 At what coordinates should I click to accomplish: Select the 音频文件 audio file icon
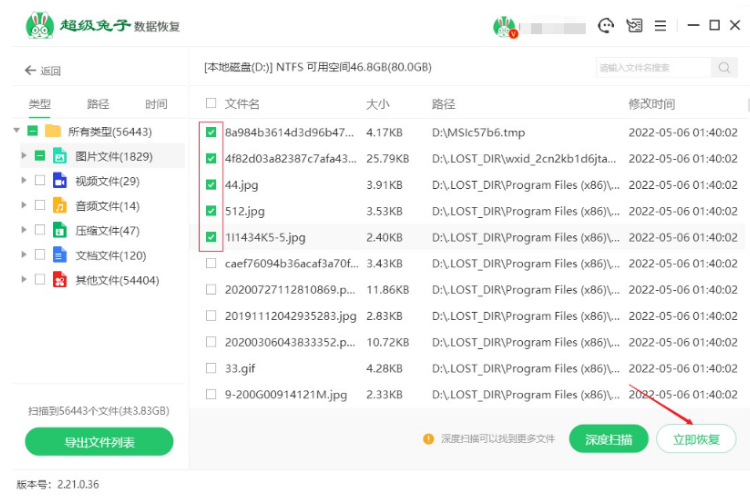click(59, 205)
